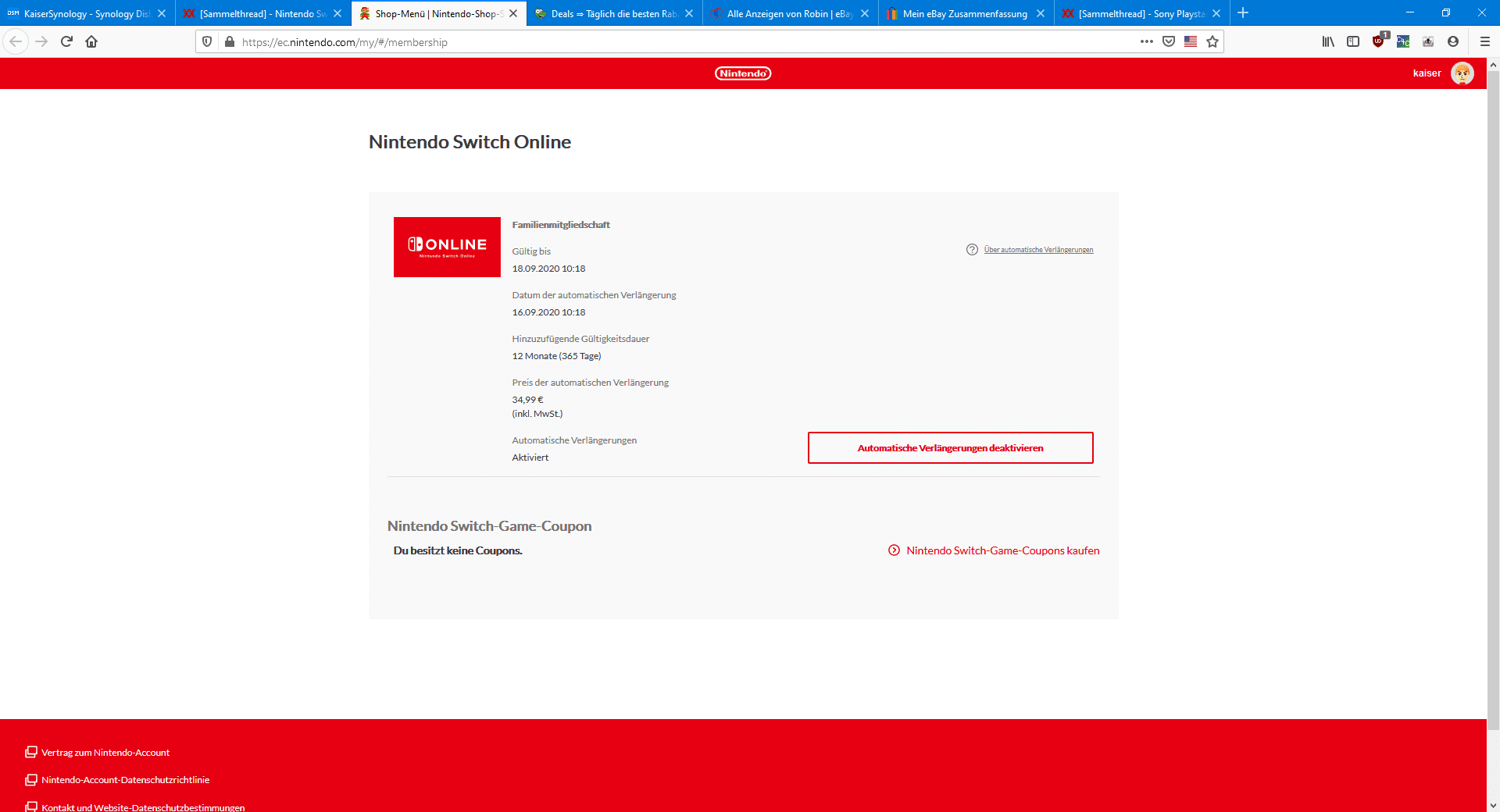Switch to Sammelthread Sony Playstation tab
The height and width of the screenshot is (812, 1500).
1142,13
